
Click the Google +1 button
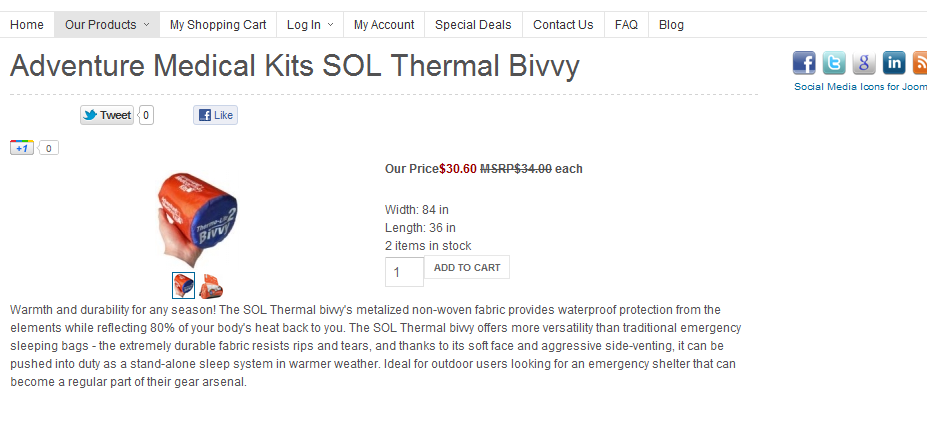22,148
